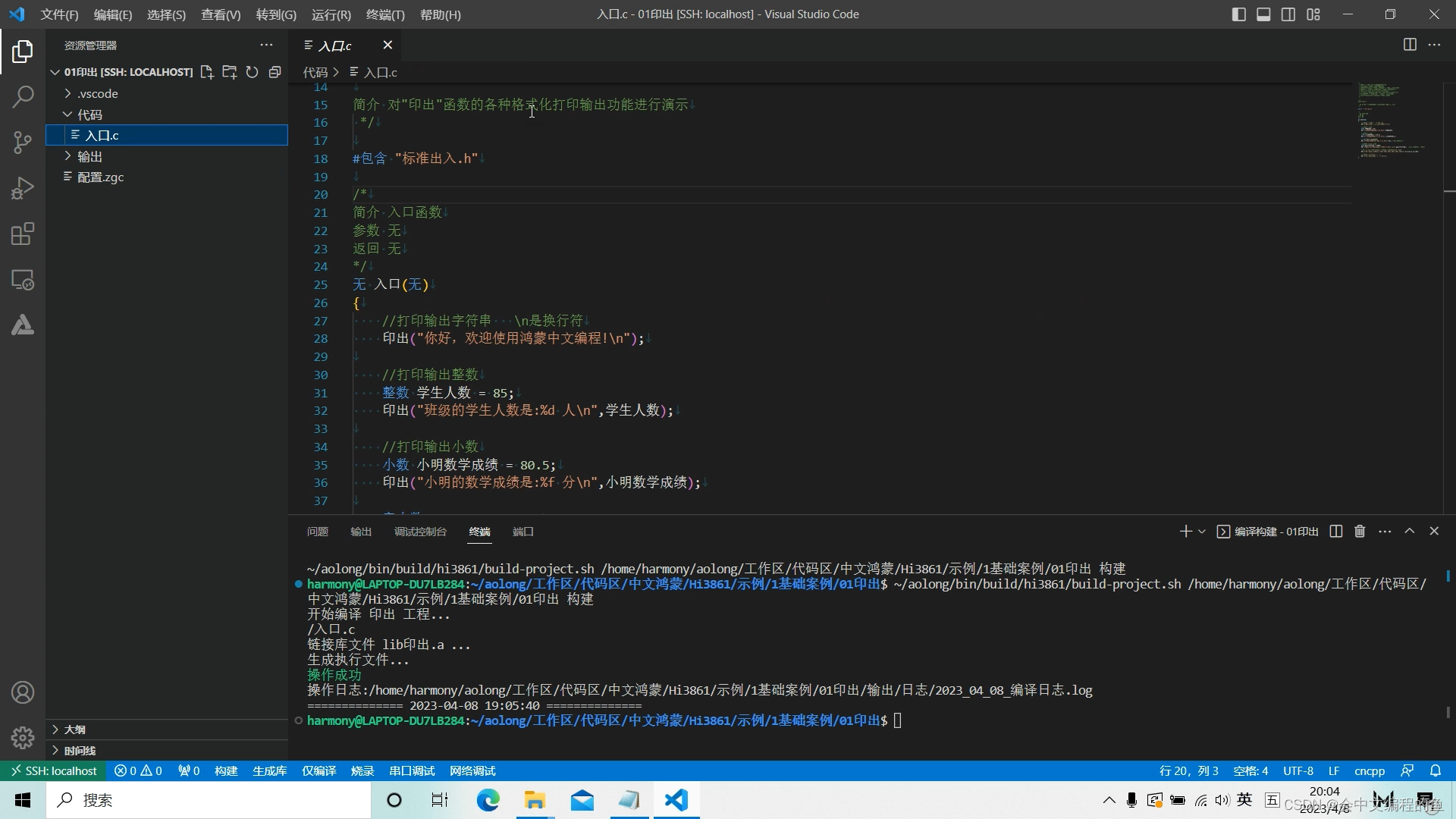Open the Search view in activity bar
1456x819 pixels.
pos(23,97)
